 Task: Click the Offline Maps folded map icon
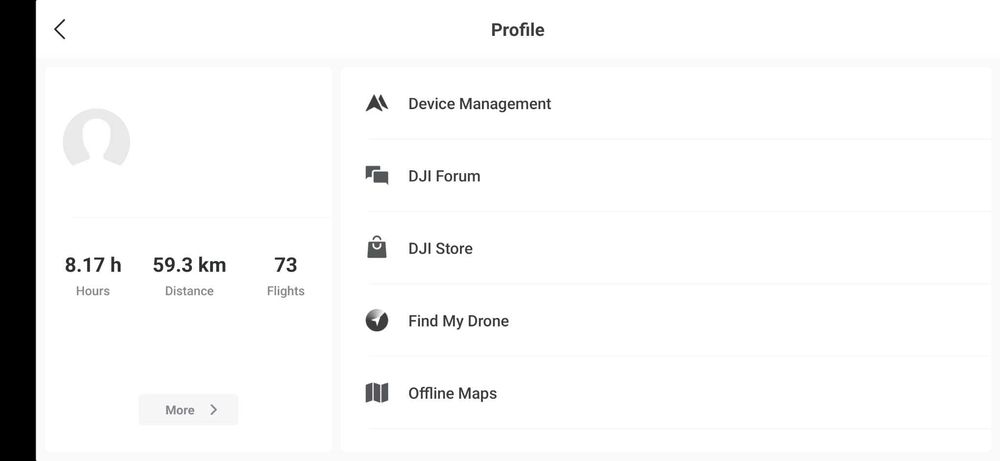click(377, 393)
